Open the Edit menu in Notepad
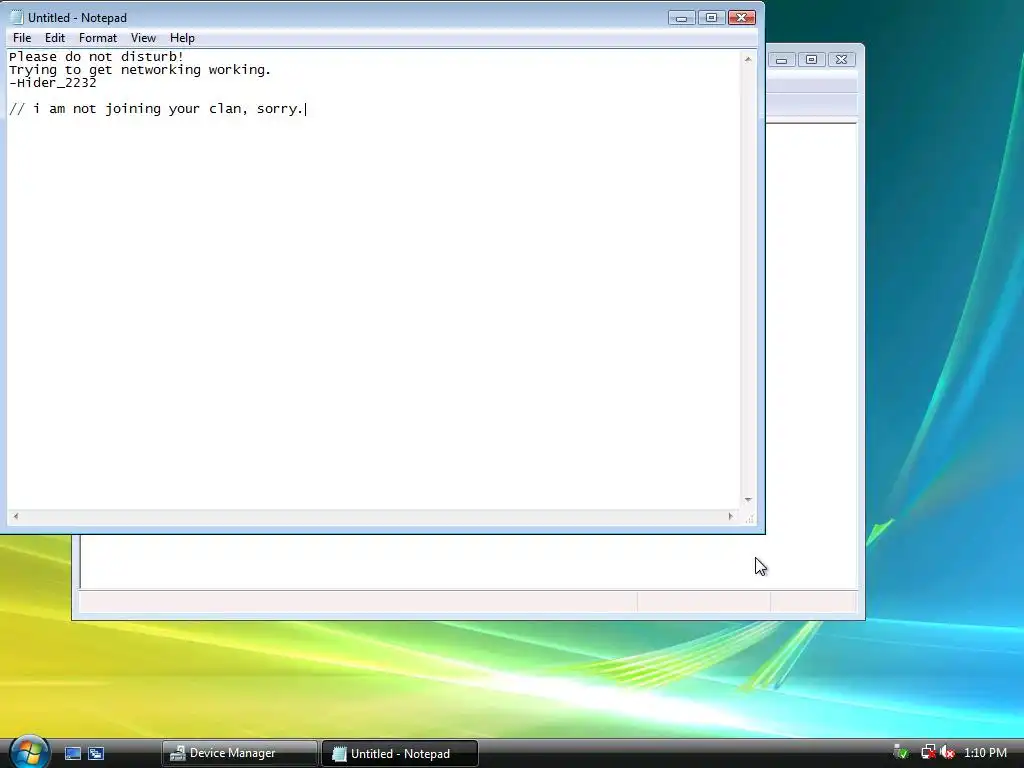This screenshot has width=1024, height=768. tap(55, 38)
